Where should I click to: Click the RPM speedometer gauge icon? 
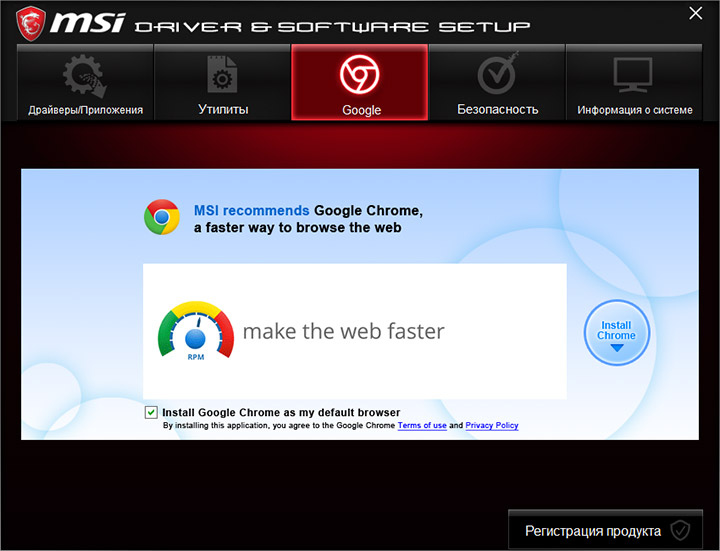[196, 331]
